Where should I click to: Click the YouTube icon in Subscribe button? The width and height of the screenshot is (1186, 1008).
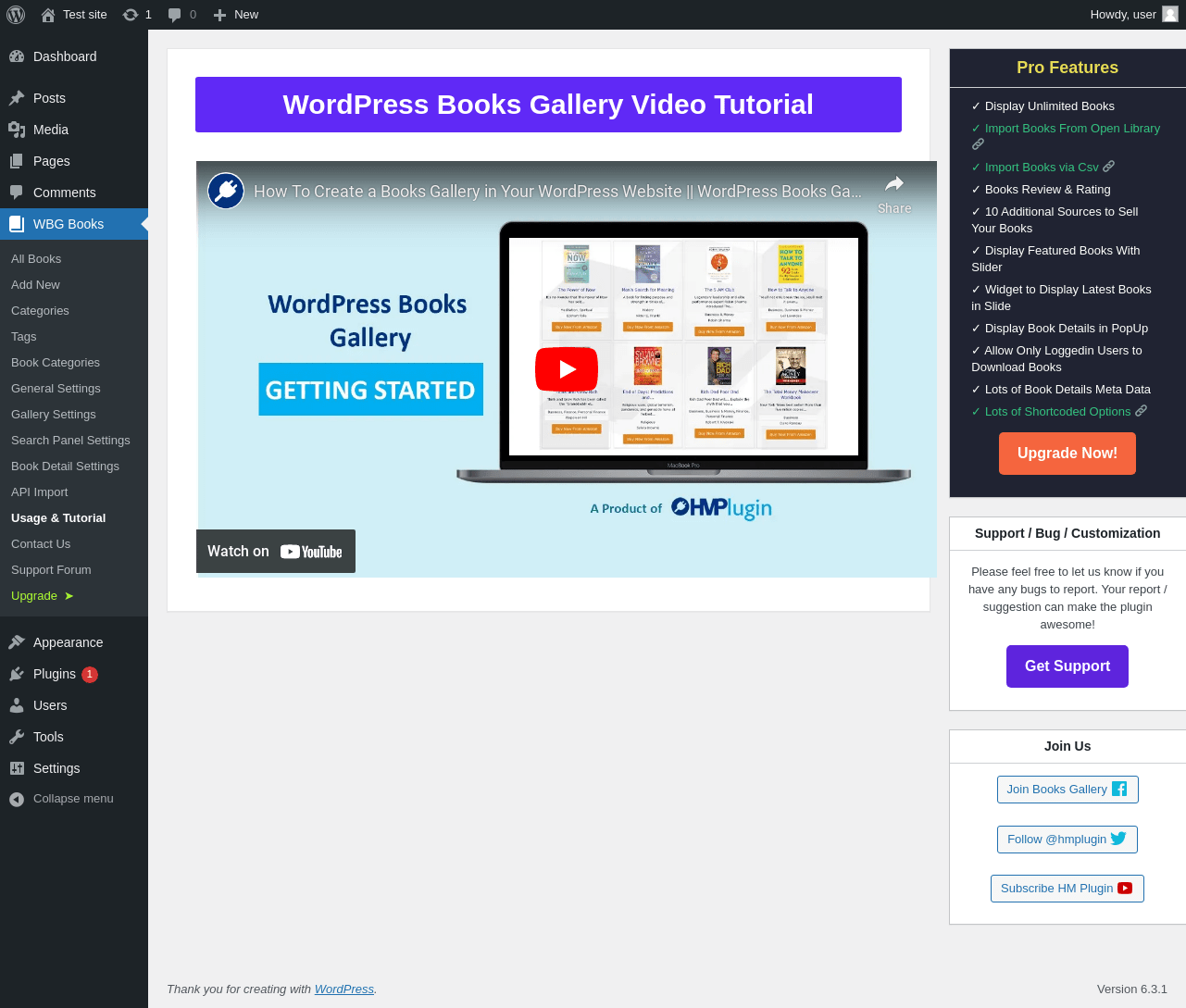pos(1125,889)
